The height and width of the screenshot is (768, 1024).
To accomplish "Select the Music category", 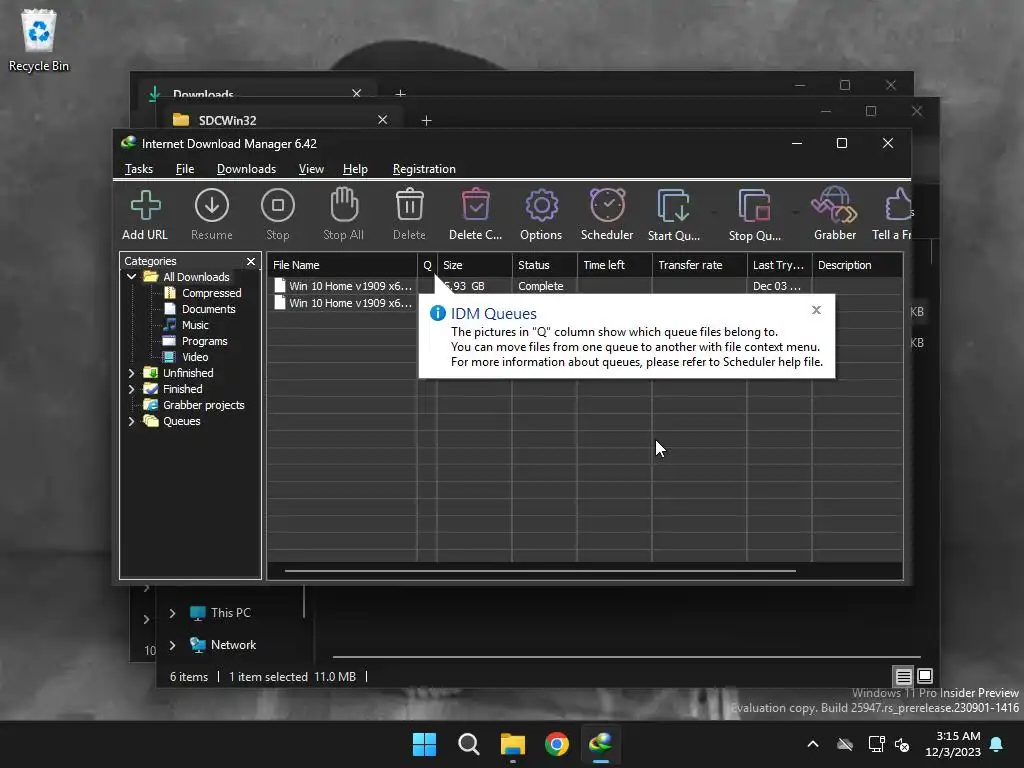I will (195, 325).
